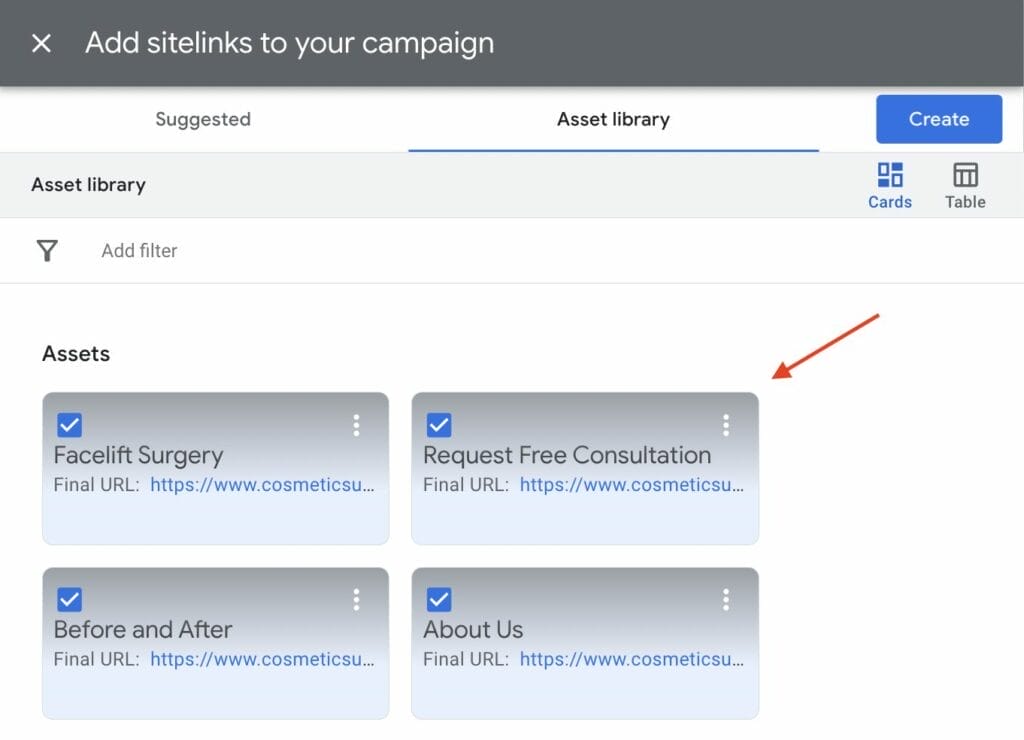Uncheck the Facelift Surgery sitelink
Viewport: 1024px width, 740px height.
(x=70, y=424)
